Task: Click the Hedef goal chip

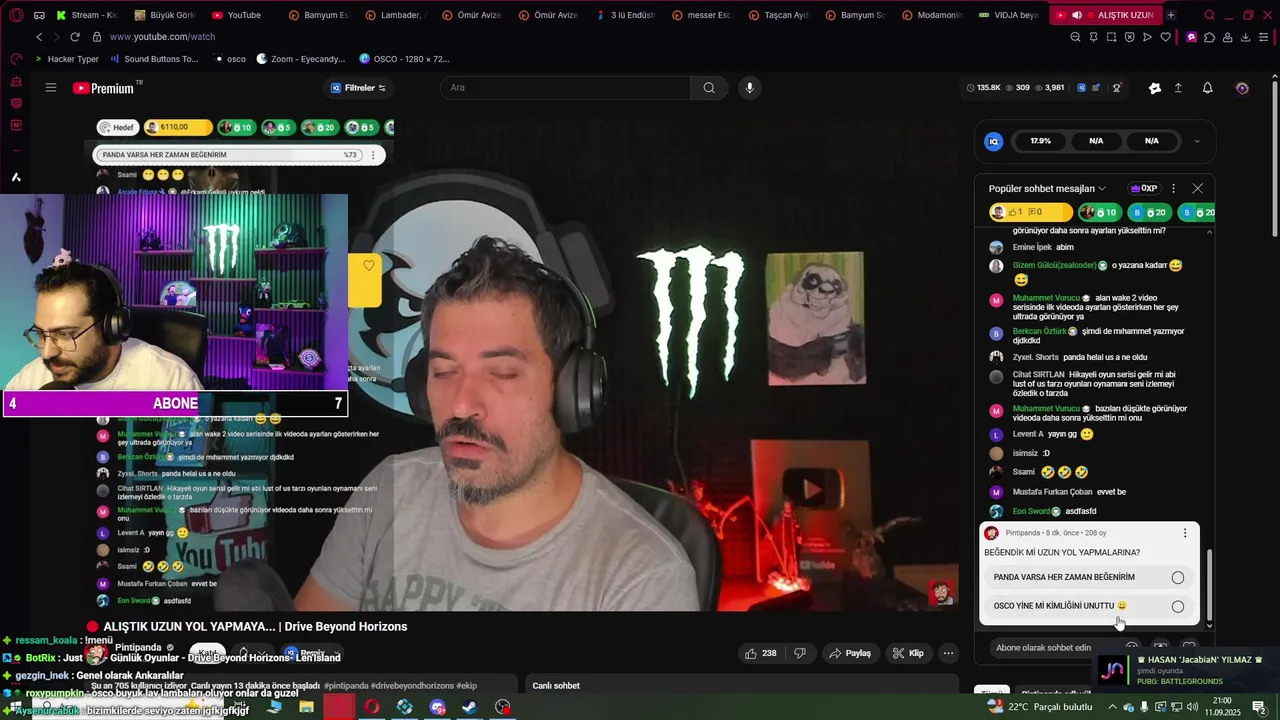Action: point(118,128)
